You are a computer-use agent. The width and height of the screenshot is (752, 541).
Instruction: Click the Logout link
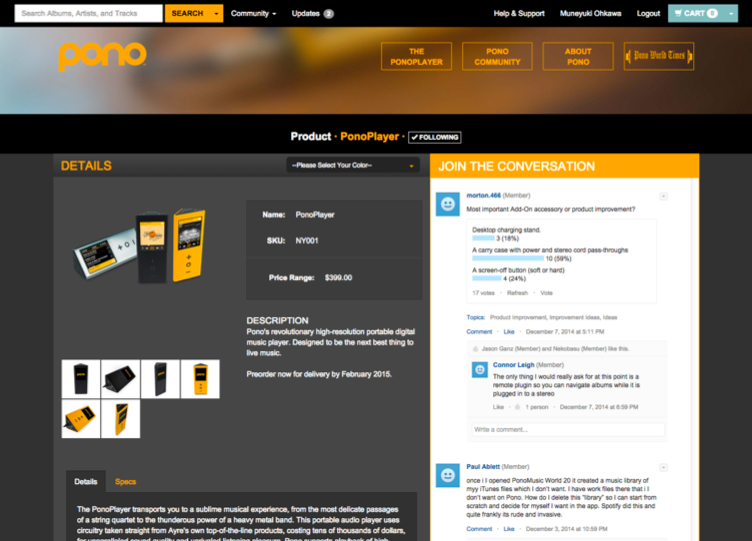[648, 13]
